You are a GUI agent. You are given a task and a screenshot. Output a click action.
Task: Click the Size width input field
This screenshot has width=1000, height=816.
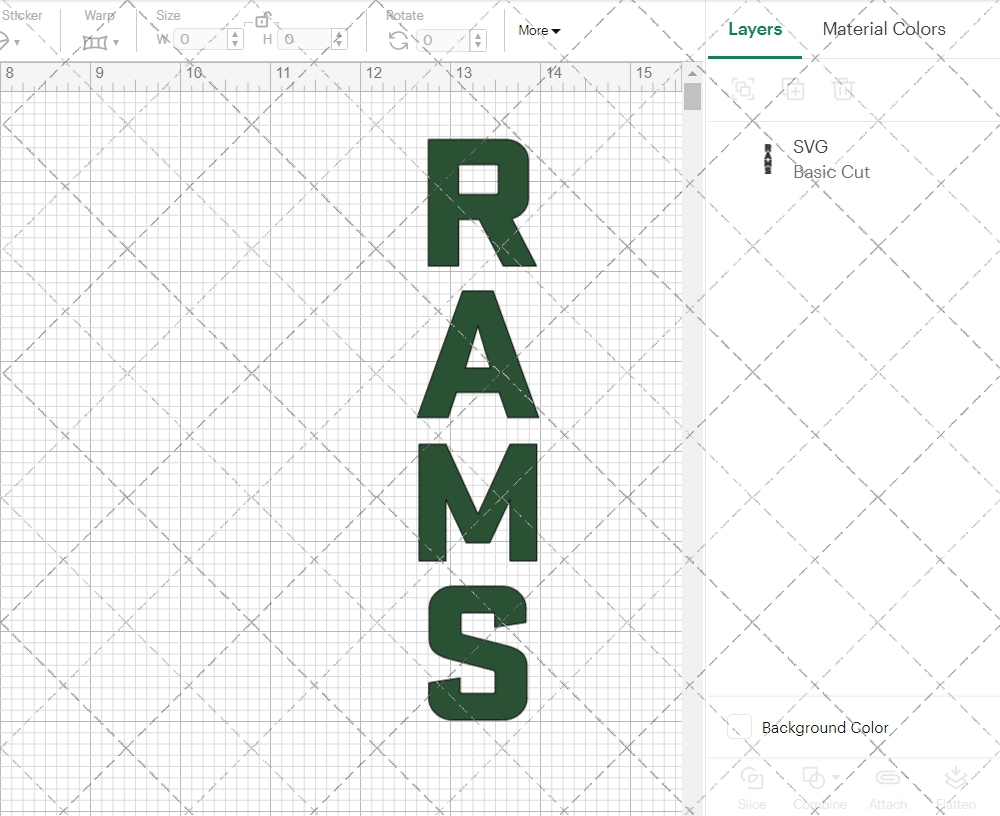click(201, 40)
